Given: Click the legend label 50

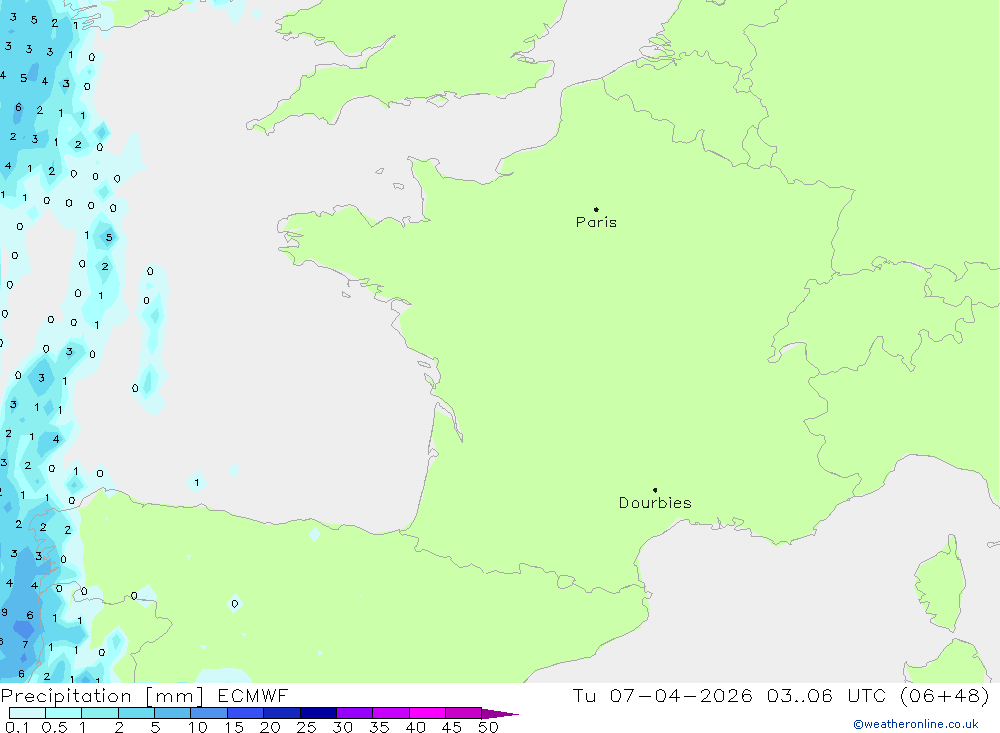Looking at the screenshot, I should tap(488, 727).
